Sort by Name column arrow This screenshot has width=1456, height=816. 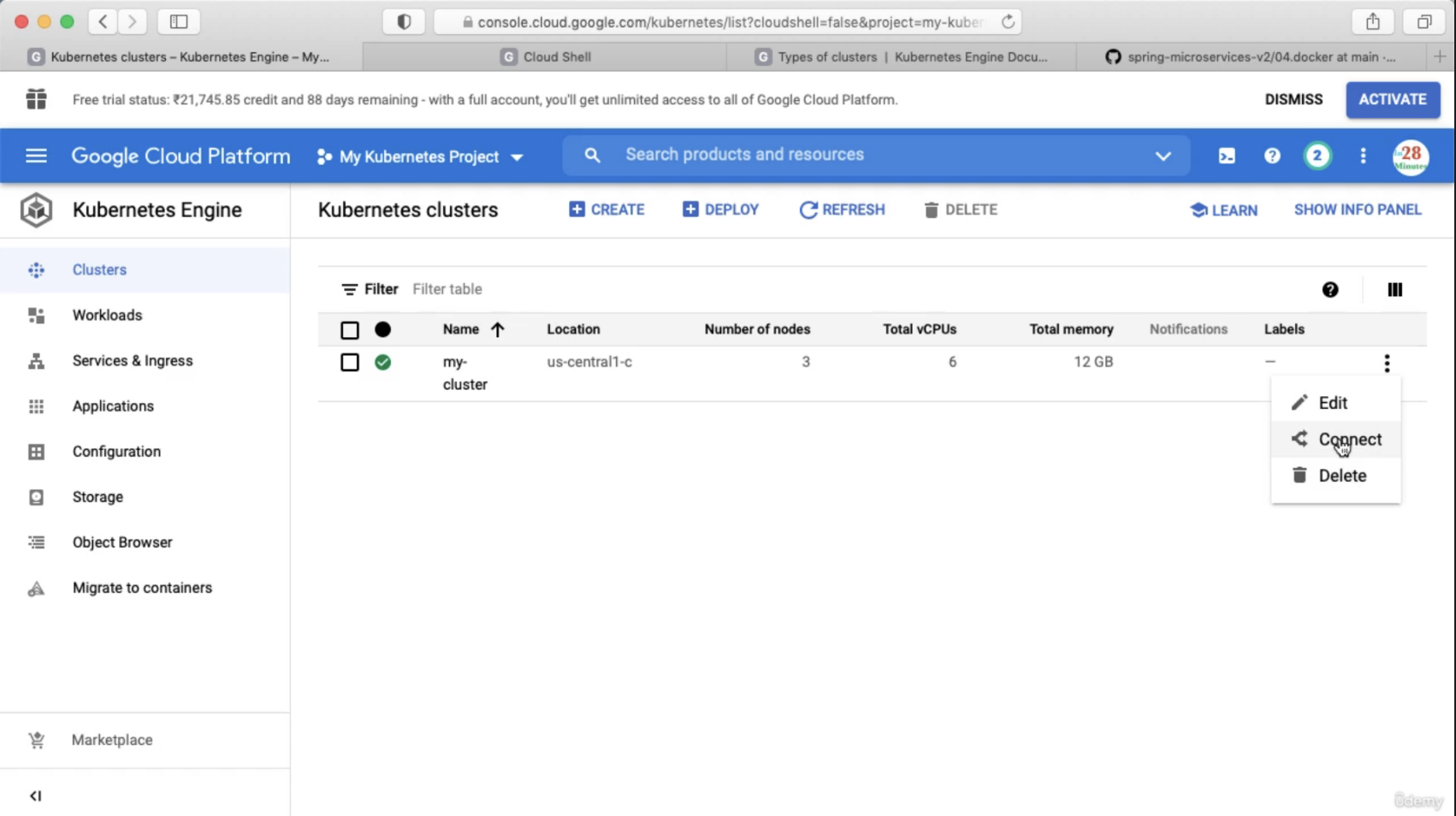[497, 329]
